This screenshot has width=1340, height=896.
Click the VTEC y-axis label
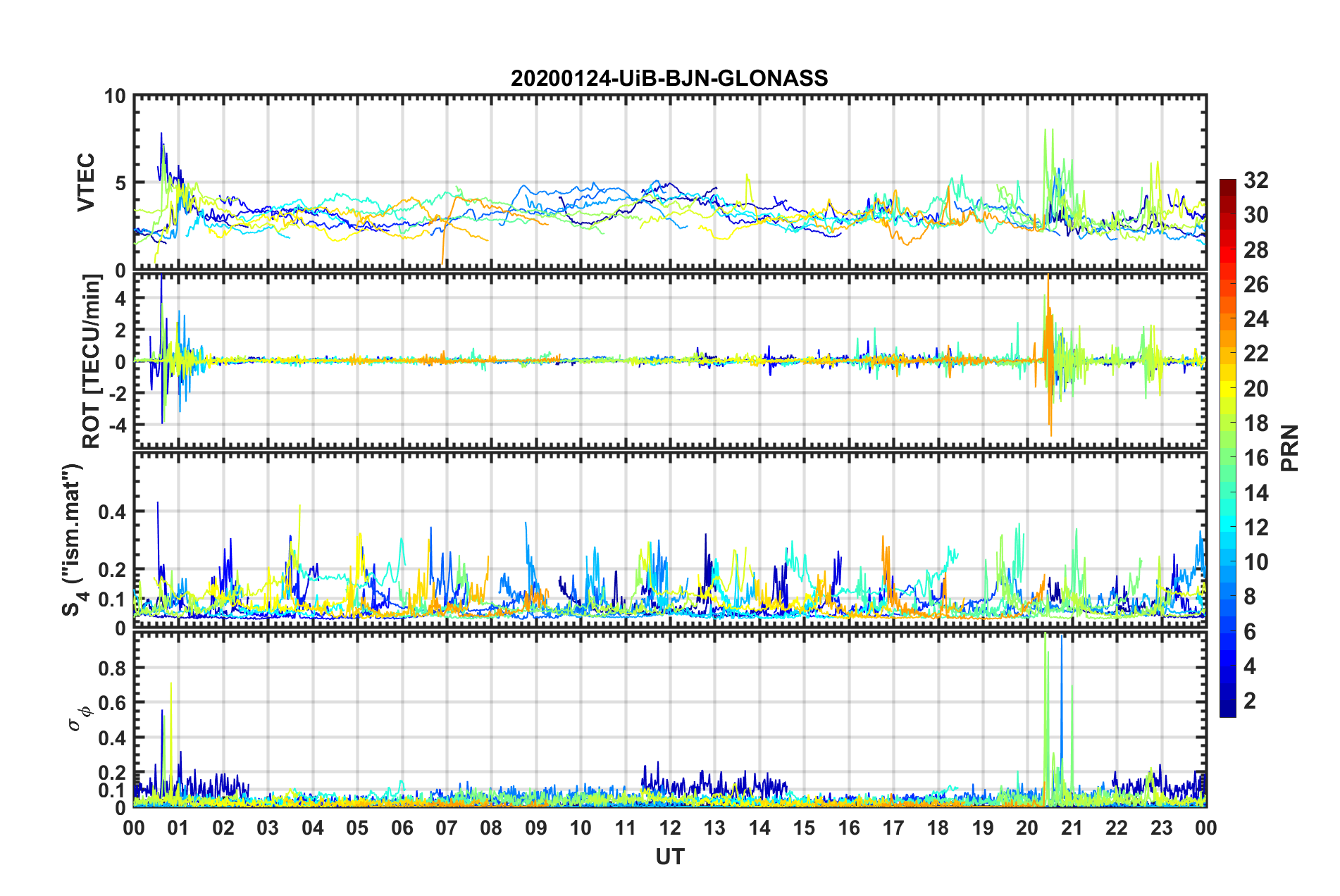[x=86, y=182]
